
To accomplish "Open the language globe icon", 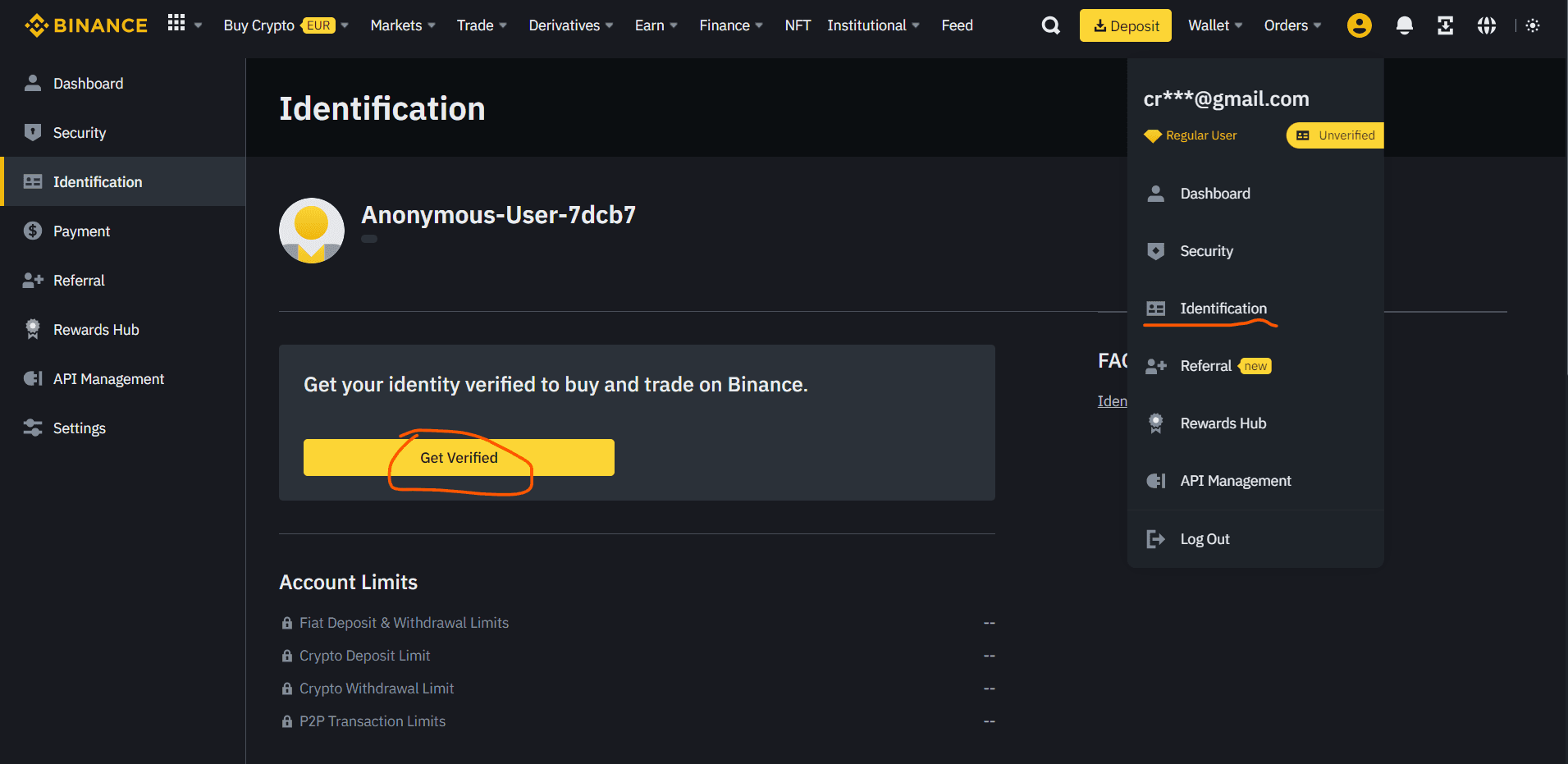I will click(1486, 25).
